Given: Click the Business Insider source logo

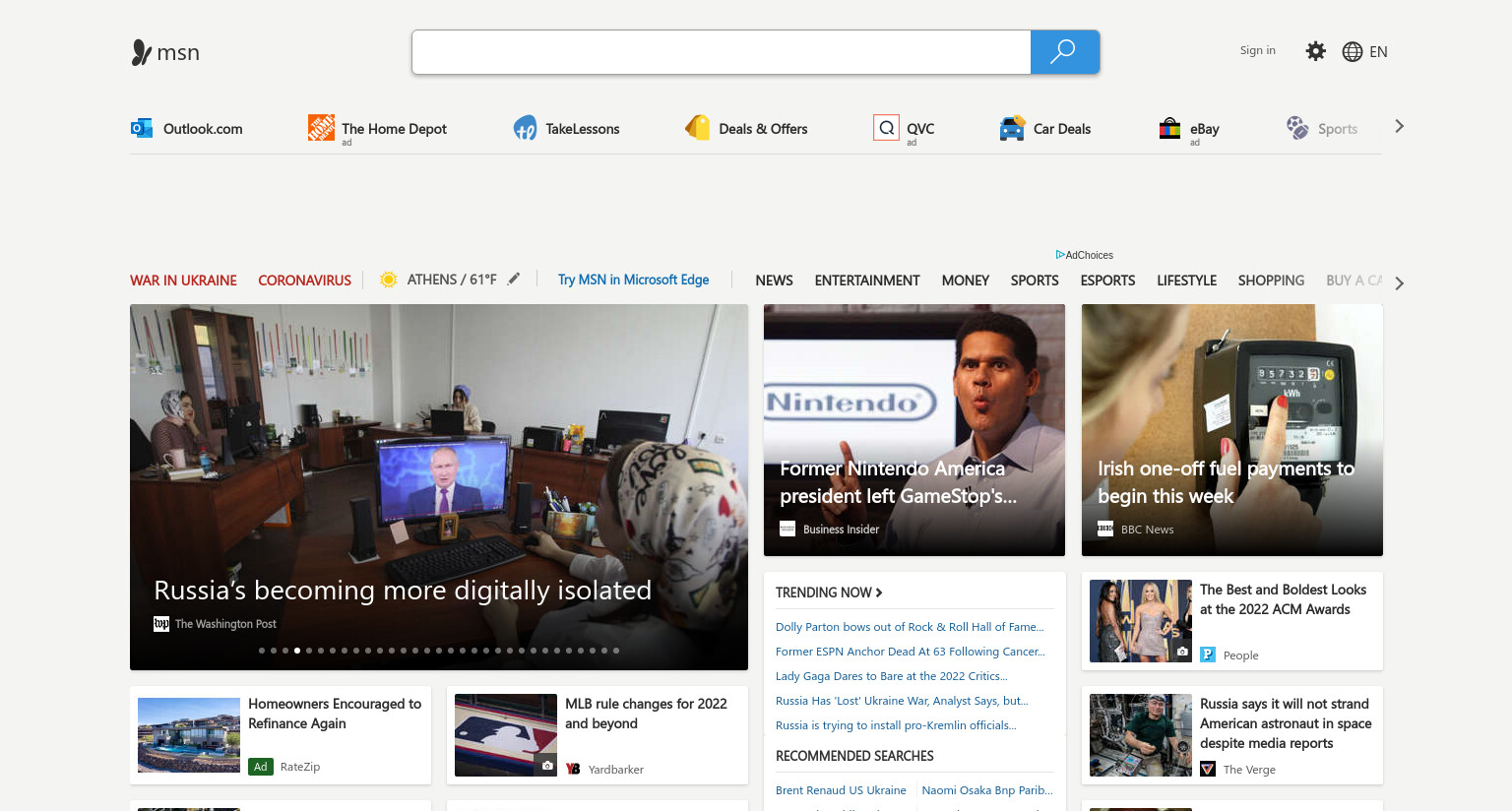Looking at the screenshot, I should coord(787,529).
